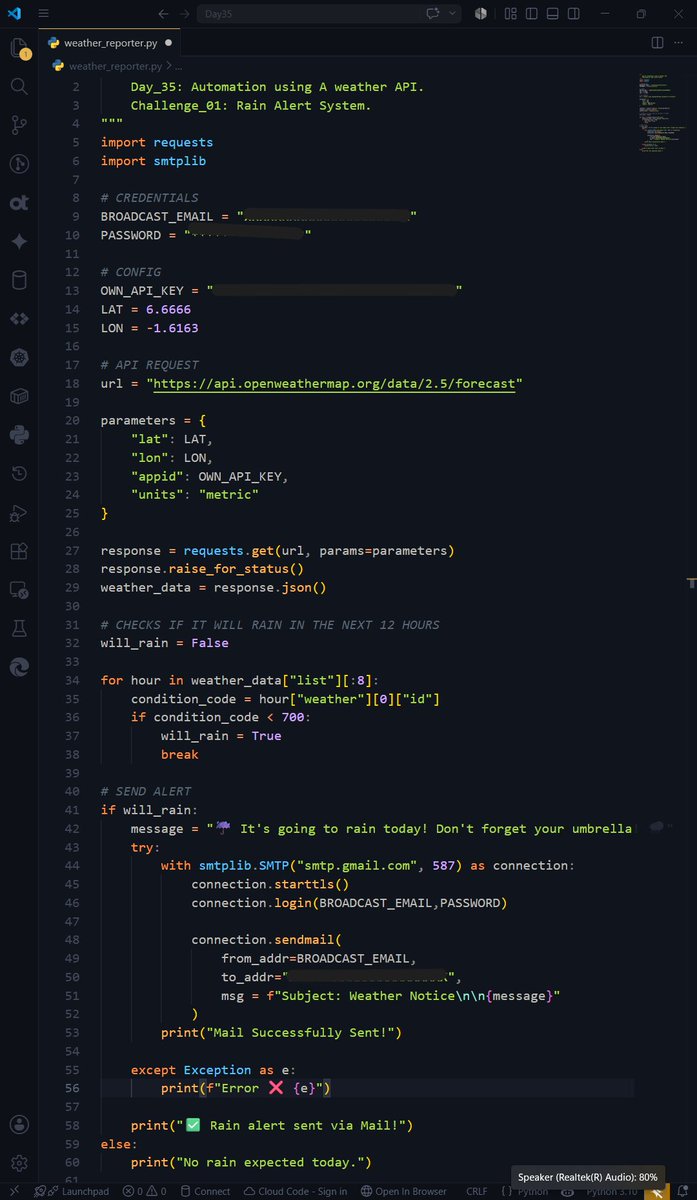Image resolution: width=697 pixels, height=1200 pixels.
Task: Open the Copilot chat icon in title bar
Action: [433, 14]
